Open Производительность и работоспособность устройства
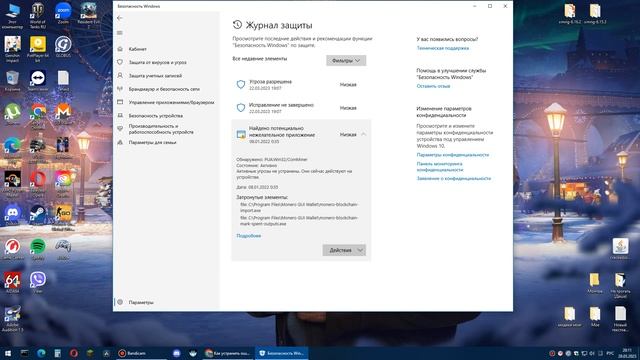The height and width of the screenshot is (360, 640). tap(161, 129)
